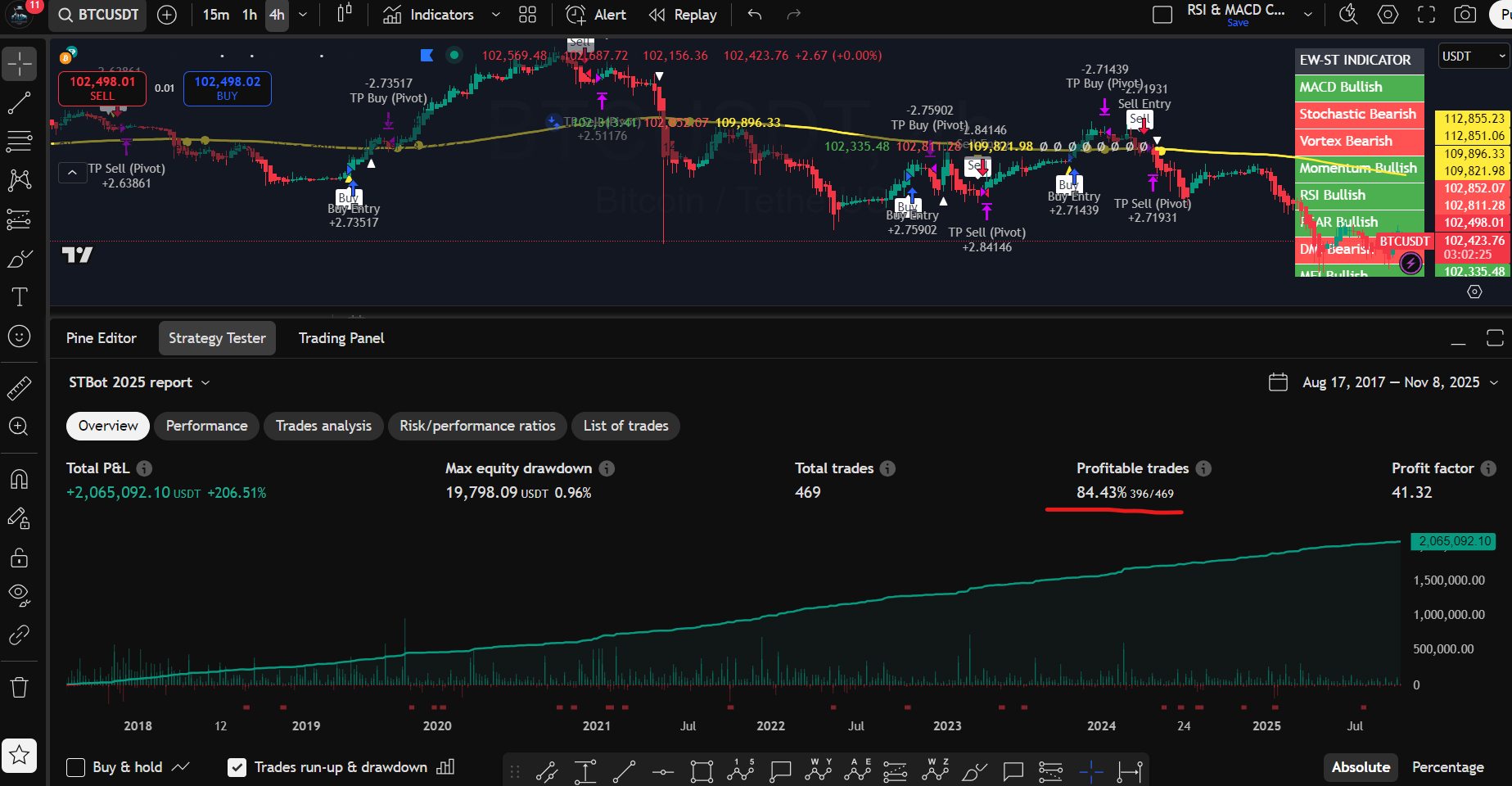Open the USDT currency dropdown
The height and width of the screenshot is (786, 1512).
(1474, 56)
